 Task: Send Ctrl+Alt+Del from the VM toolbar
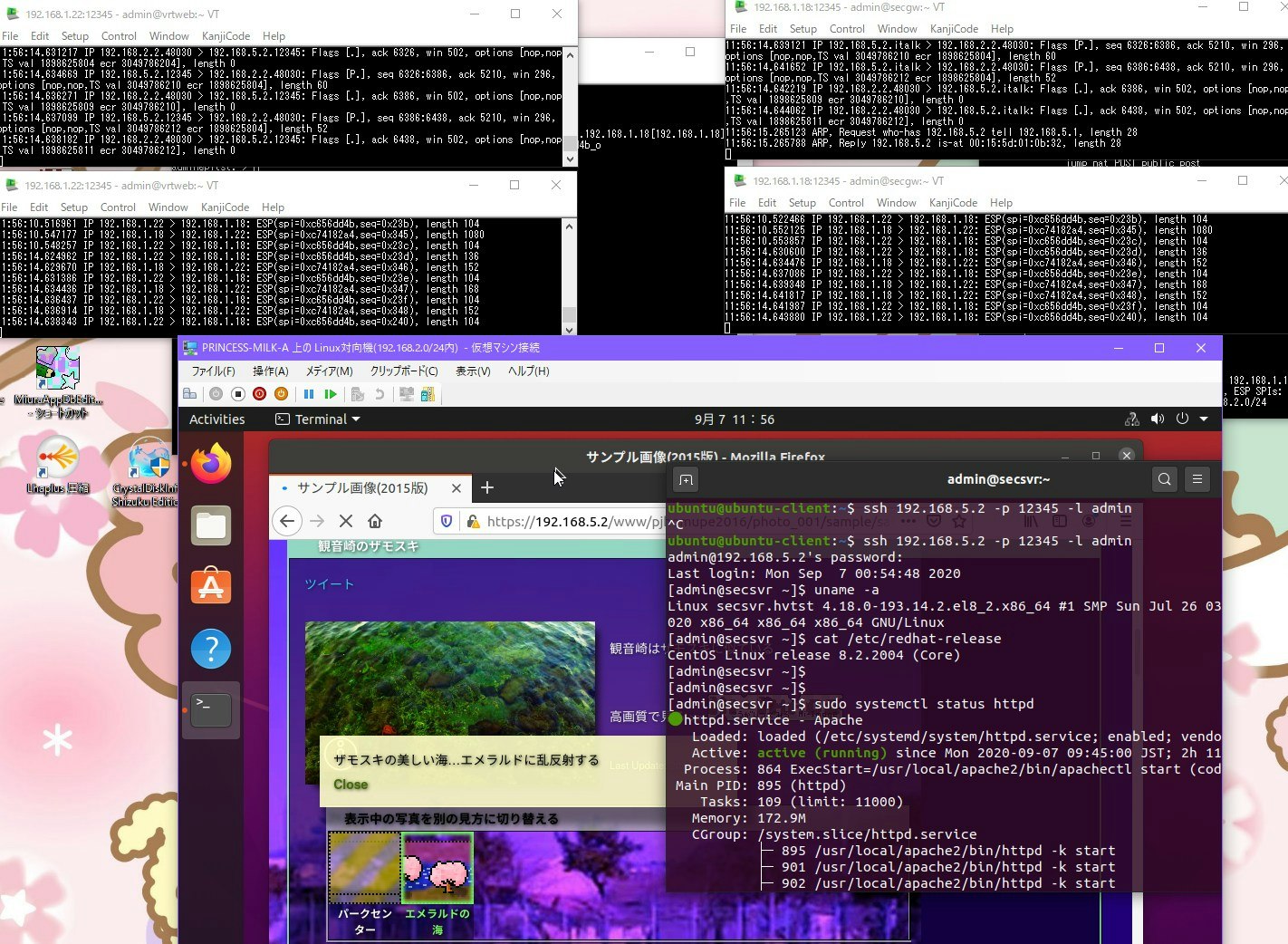(x=189, y=394)
